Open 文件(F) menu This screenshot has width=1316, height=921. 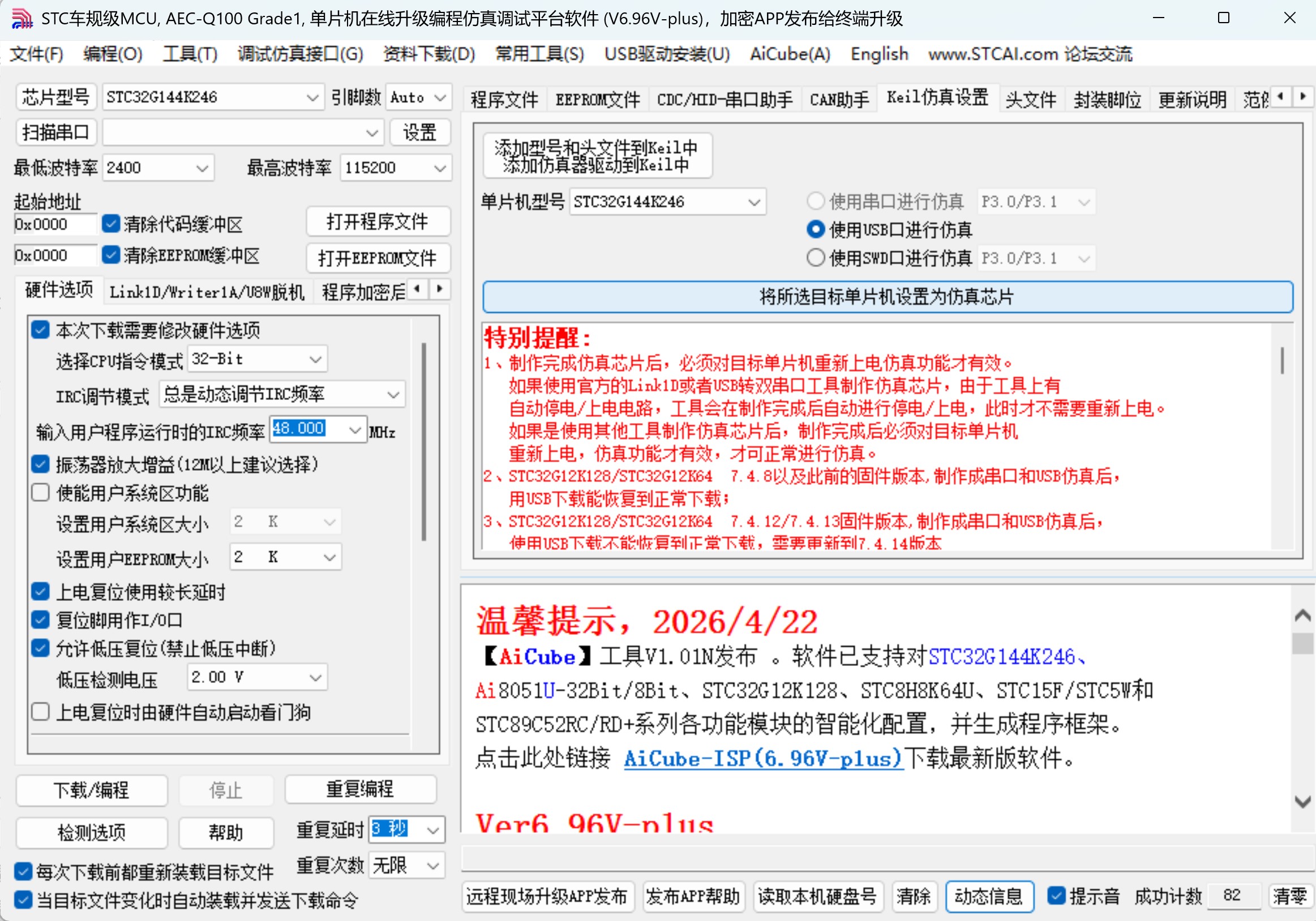point(36,54)
